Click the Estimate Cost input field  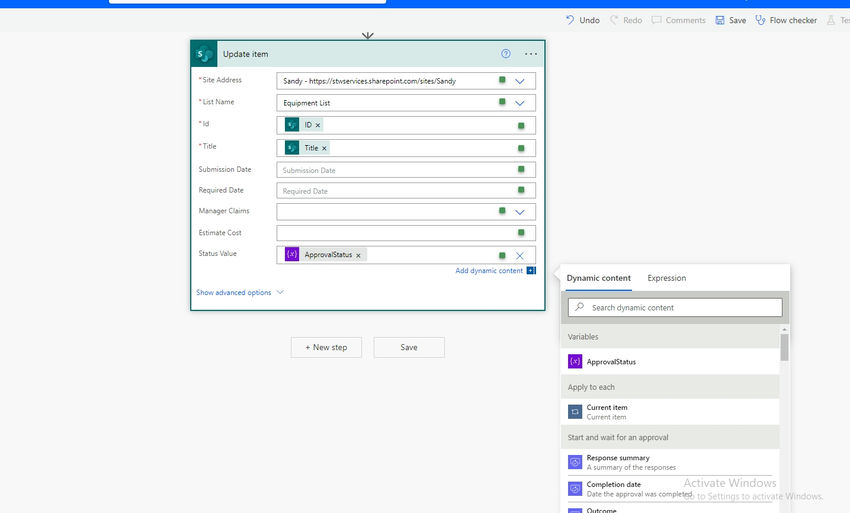click(x=405, y=233)
